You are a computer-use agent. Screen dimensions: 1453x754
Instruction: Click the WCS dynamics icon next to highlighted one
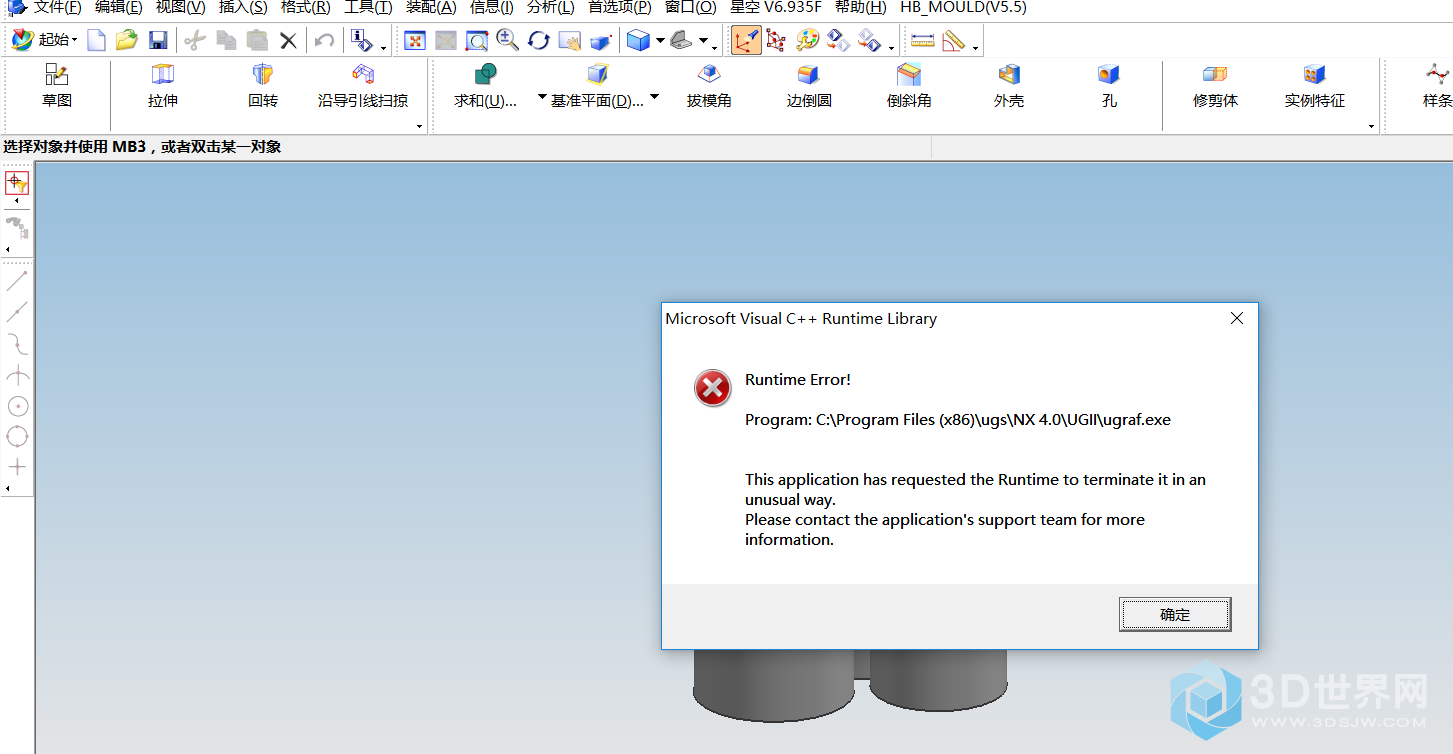(776, 40)
